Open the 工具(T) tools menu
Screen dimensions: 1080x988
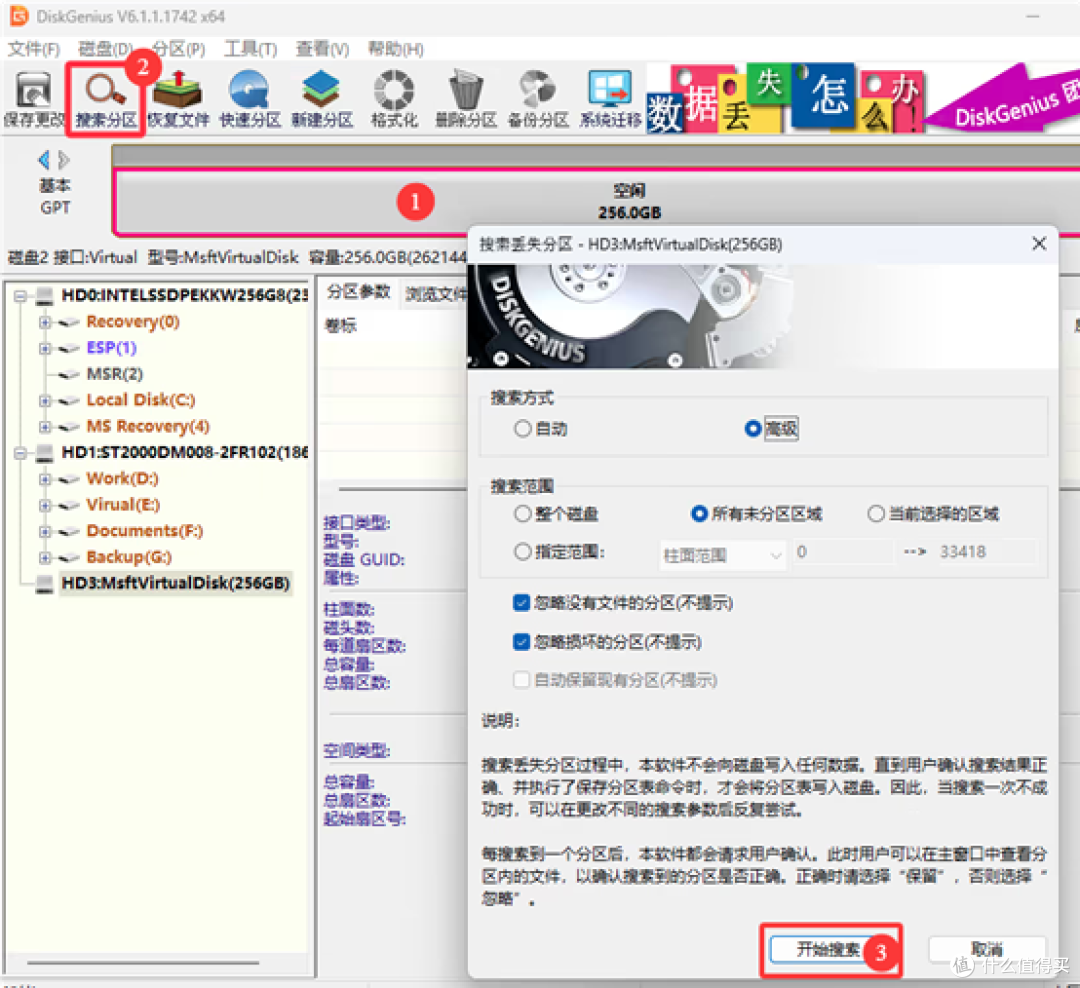click(x=251, y=50)
